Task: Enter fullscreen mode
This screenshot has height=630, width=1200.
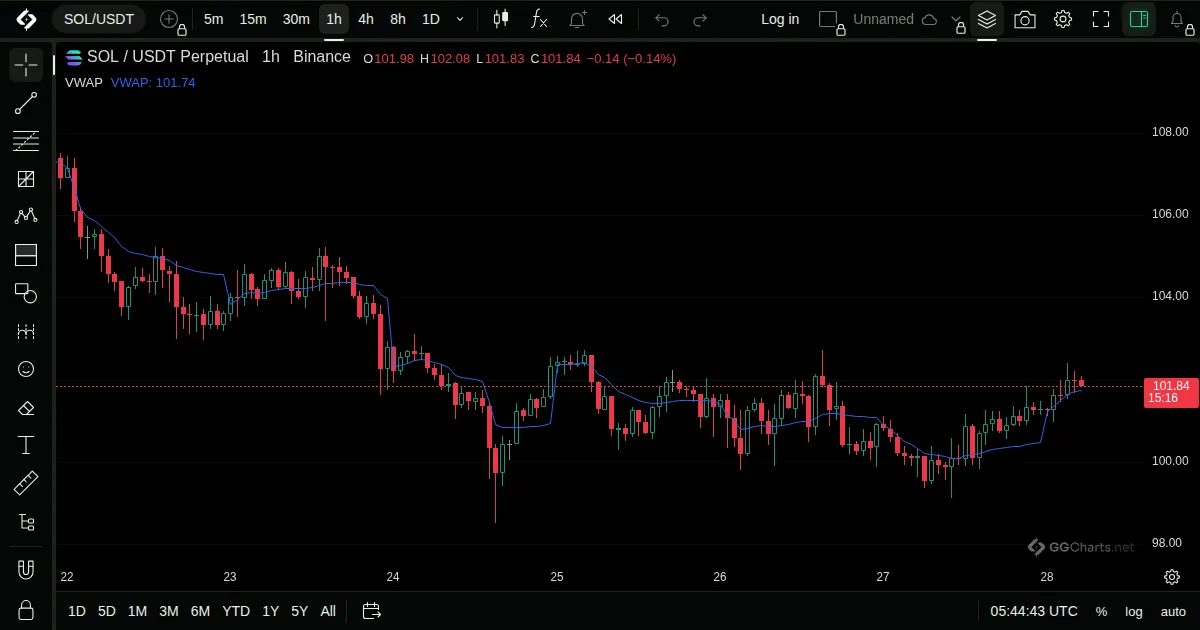Action: coord(1101,19)
